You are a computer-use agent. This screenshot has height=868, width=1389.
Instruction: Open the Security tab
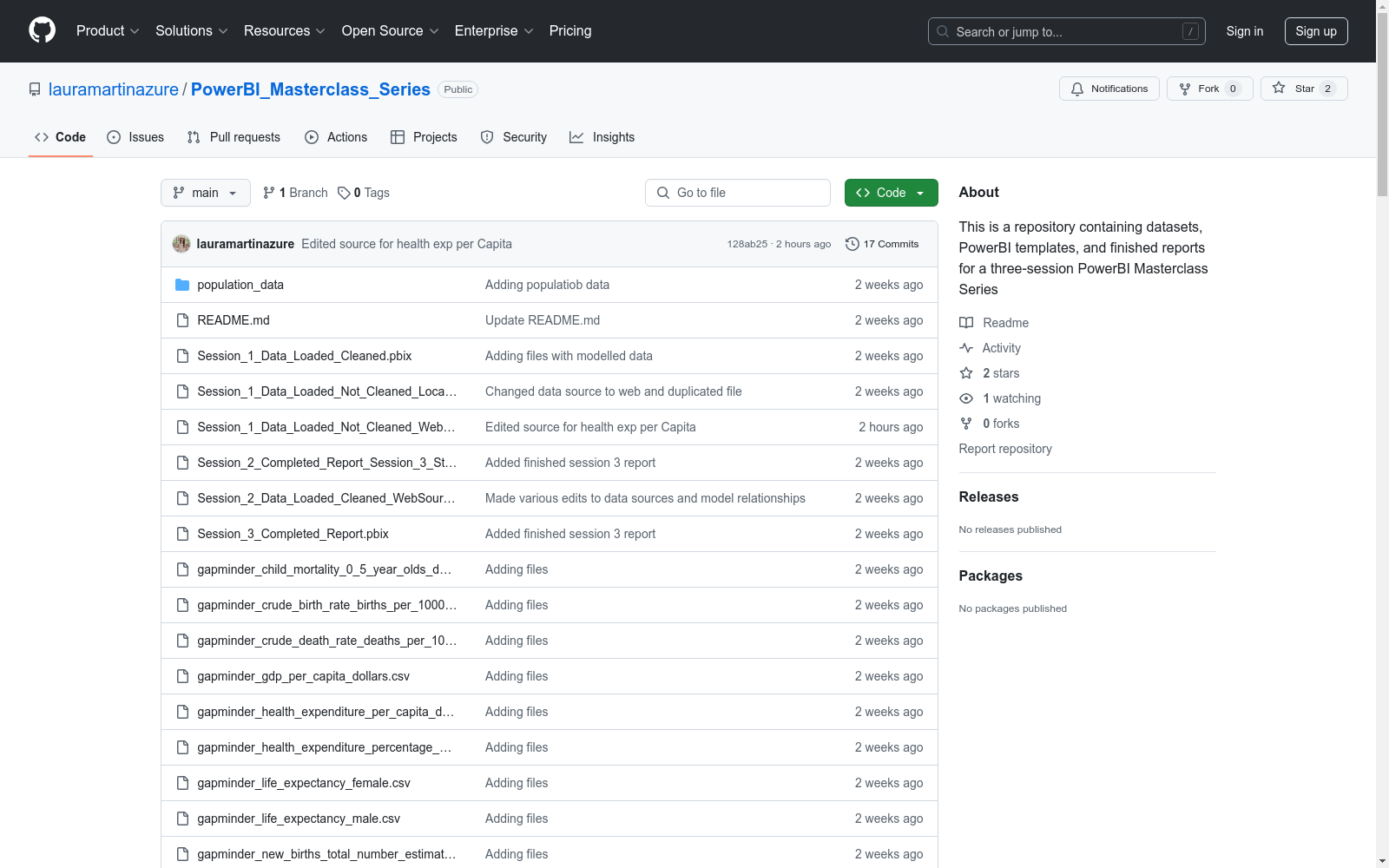[x=514, y=137]
